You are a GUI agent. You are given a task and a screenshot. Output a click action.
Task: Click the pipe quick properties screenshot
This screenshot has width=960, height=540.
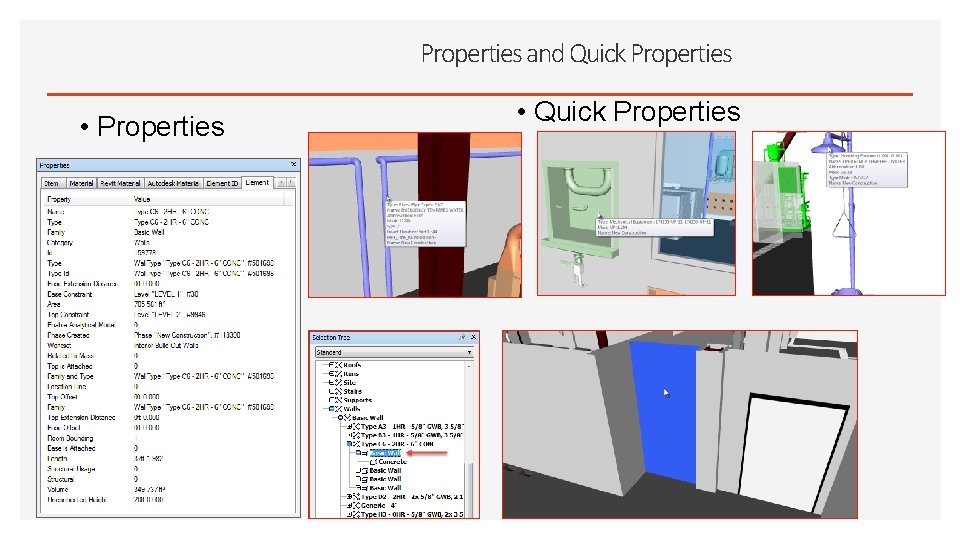415,215
